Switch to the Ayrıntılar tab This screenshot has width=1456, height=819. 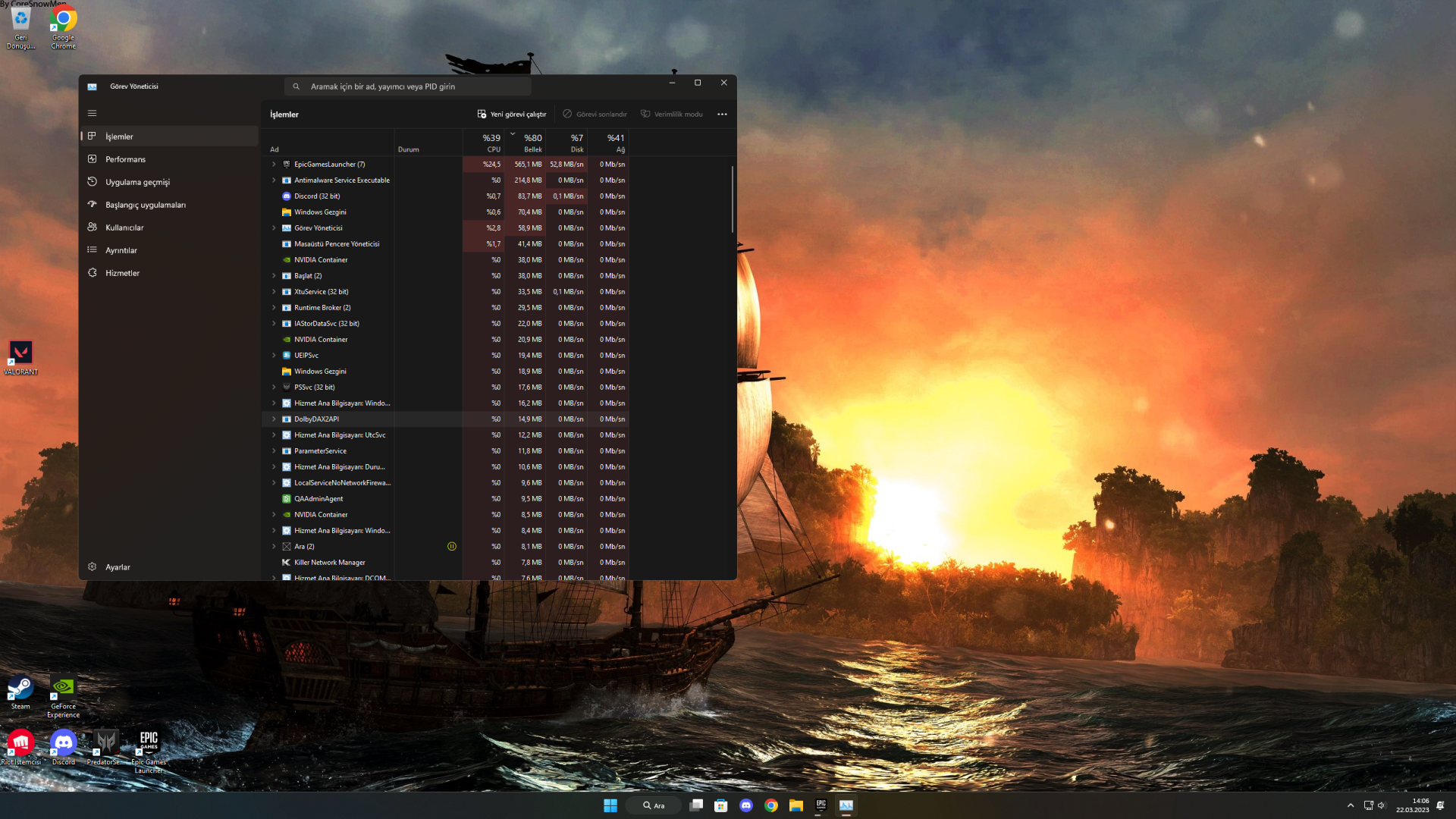tap(121, 250)
